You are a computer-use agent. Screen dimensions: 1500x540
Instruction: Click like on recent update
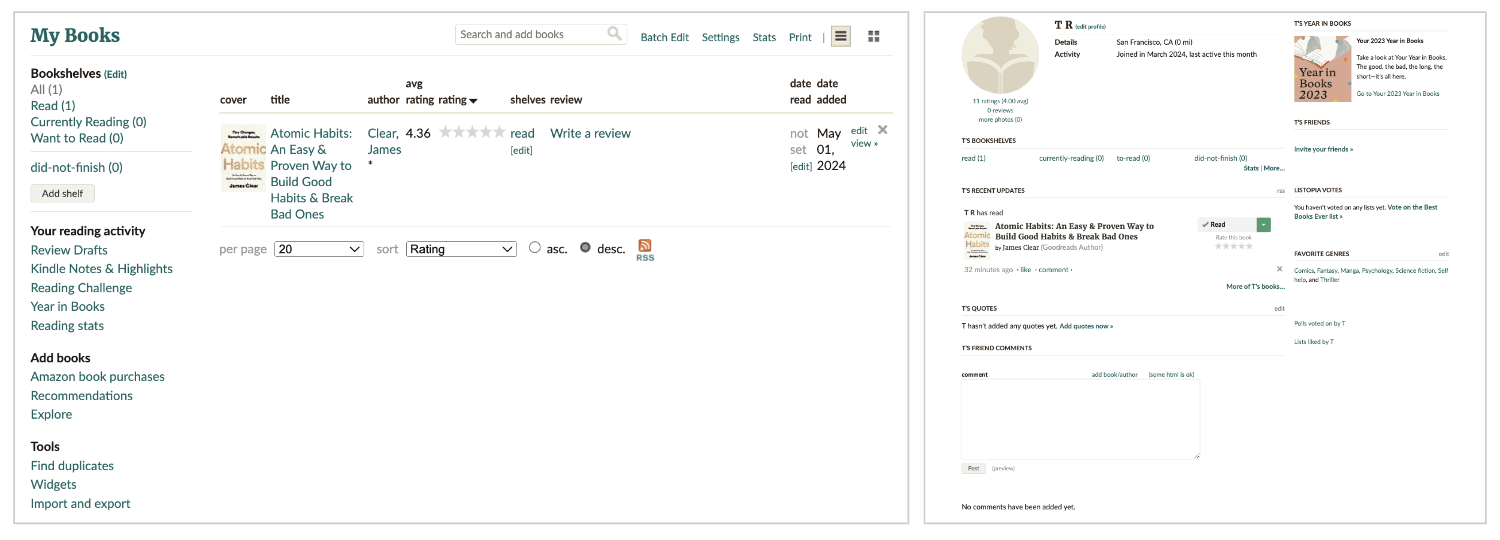pyautogui.click(x=1025, y=270)
